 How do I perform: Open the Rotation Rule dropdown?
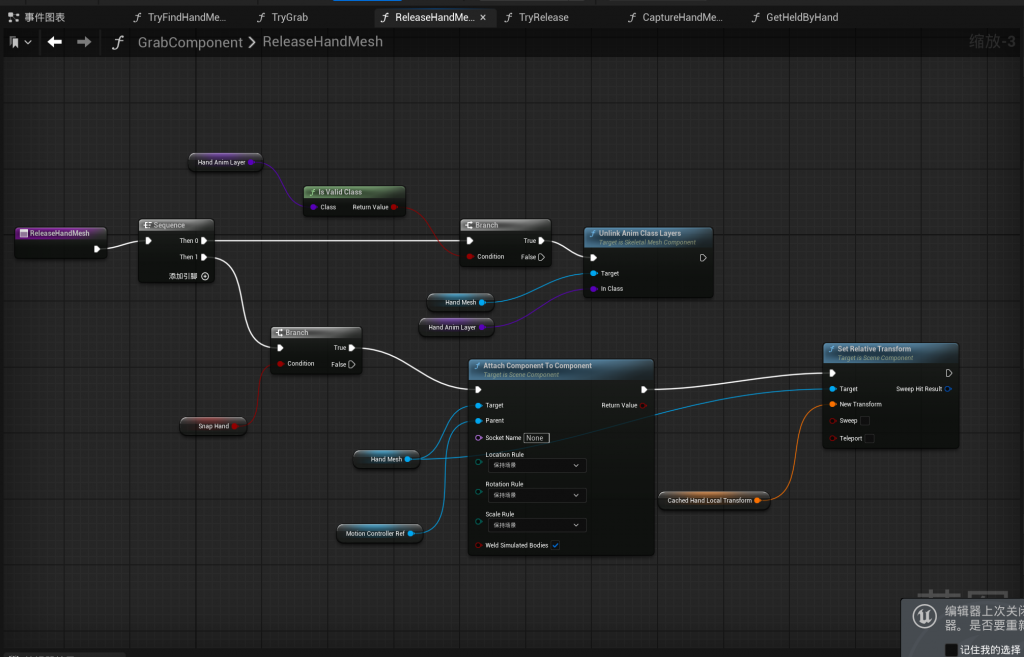point(536,495)
